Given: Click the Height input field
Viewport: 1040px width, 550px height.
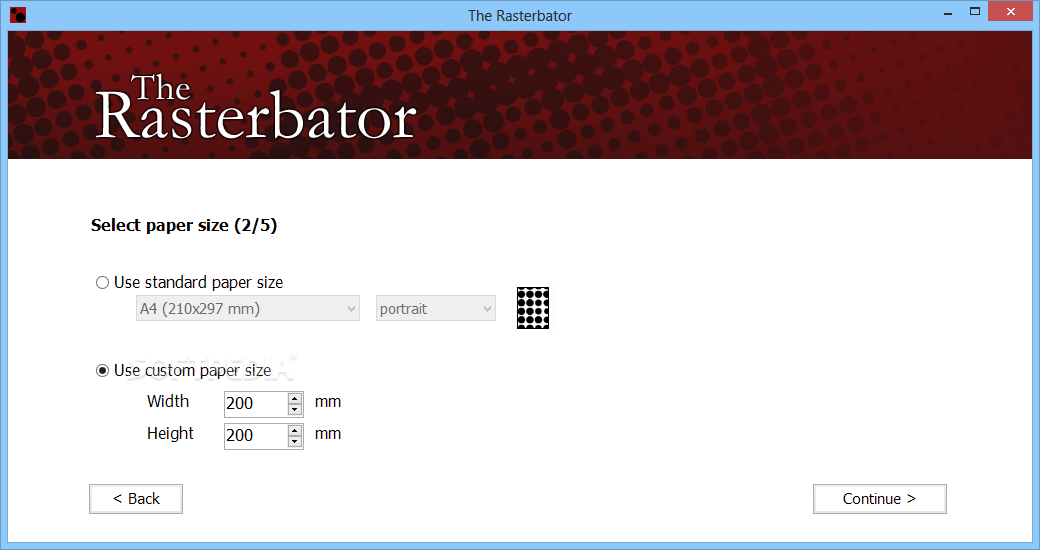Looking at the screenshot, I should [x=256, y=435].
